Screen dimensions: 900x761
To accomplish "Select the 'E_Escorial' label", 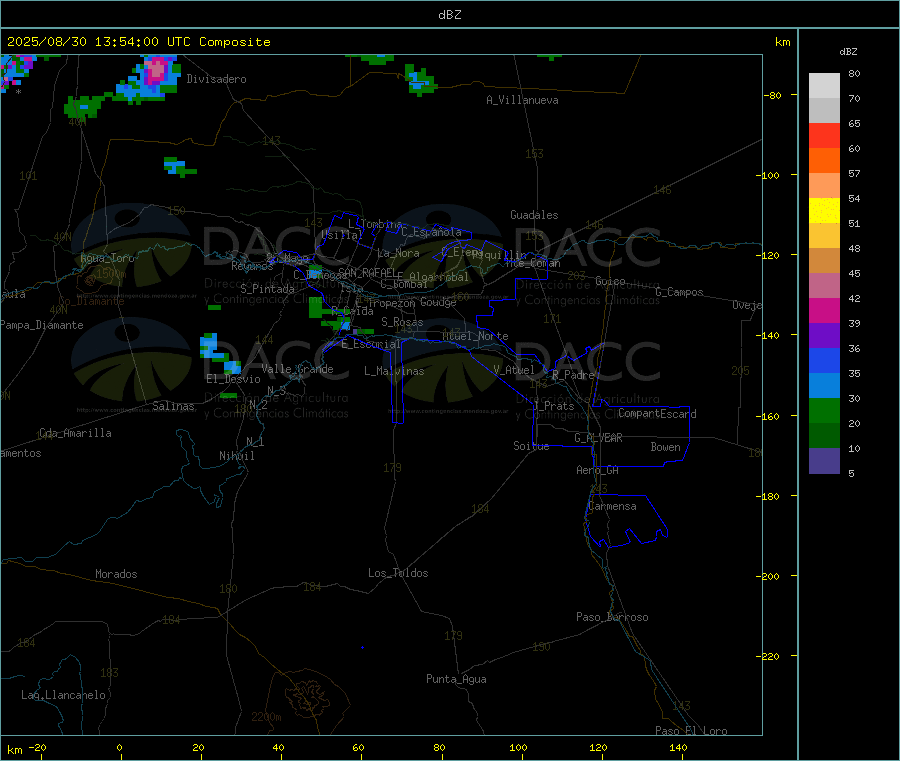I will pos(370,344).
